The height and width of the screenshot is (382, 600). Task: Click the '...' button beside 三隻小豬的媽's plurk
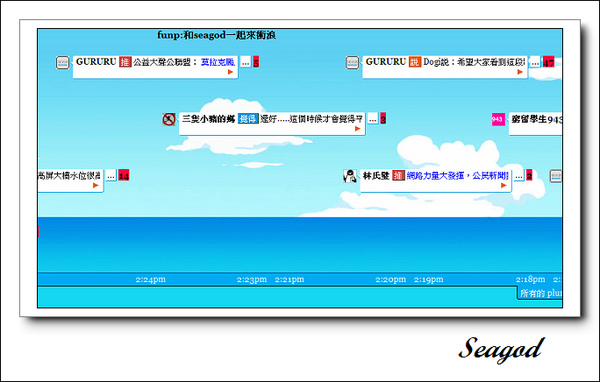(373, 119)
